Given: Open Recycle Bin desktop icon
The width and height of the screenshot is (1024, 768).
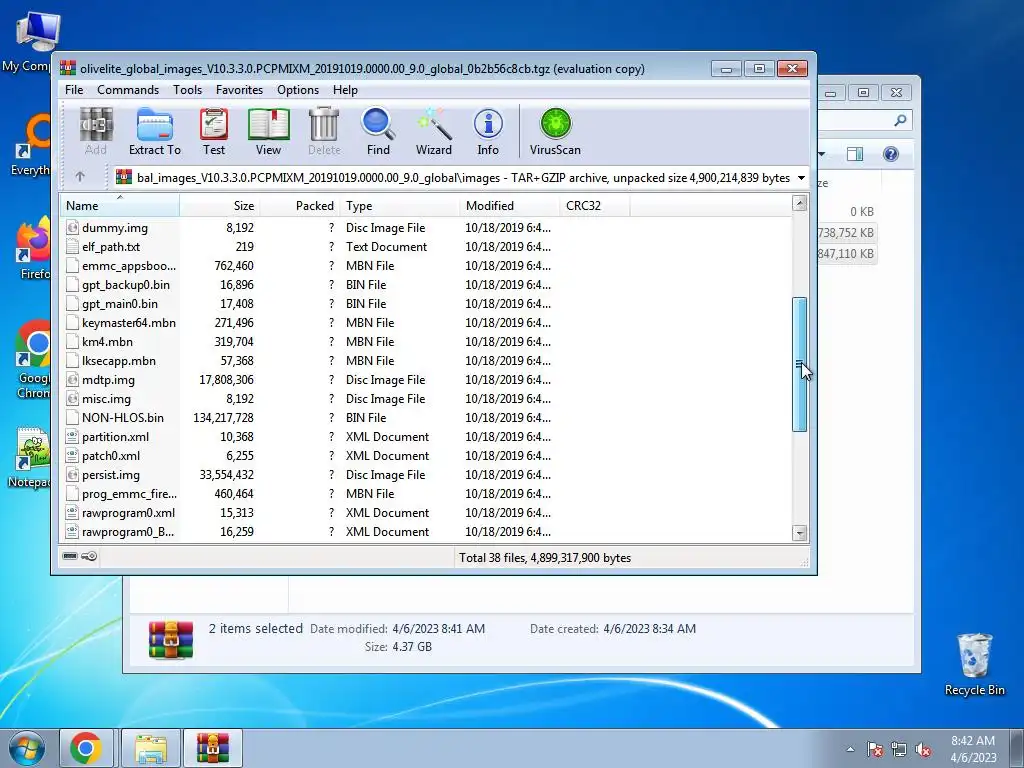Looking at the screenshot, I should pyautogui.click(x=974, y=664).
